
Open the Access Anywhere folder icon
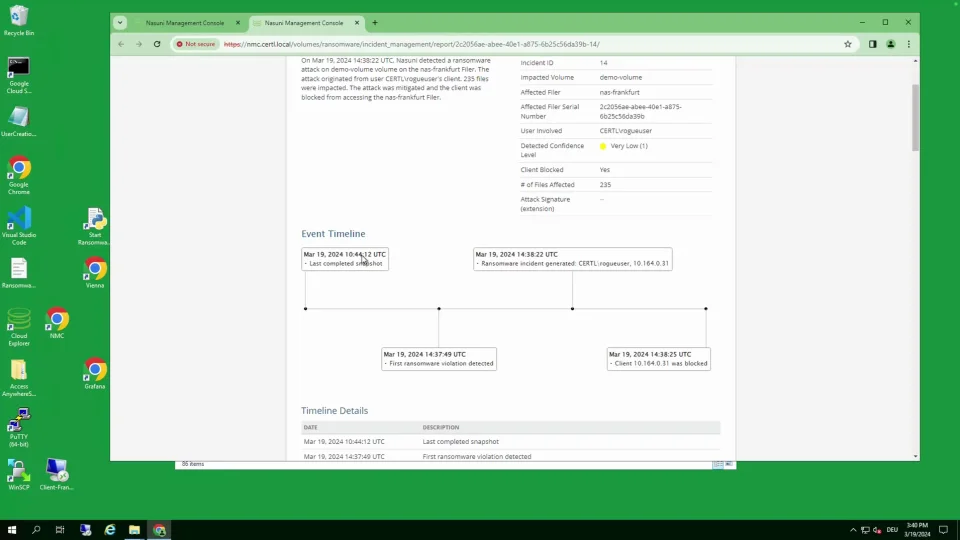click(x=18, y=378)
